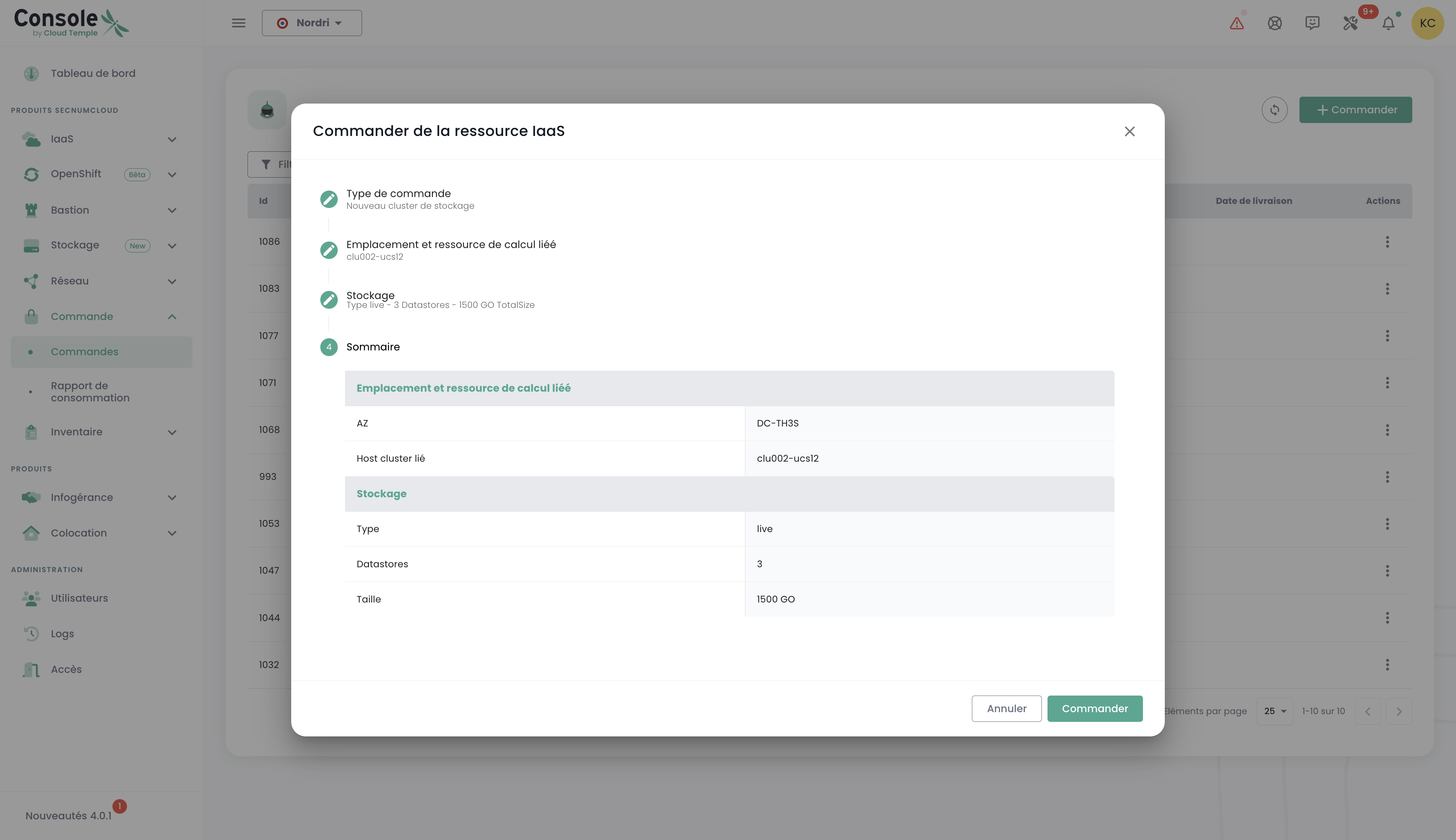Image resolution: width=1456 pixels, height=840 pixels.
Task: Click the Annuler button
Action: pyautogui.click(x=1006, y=708)
